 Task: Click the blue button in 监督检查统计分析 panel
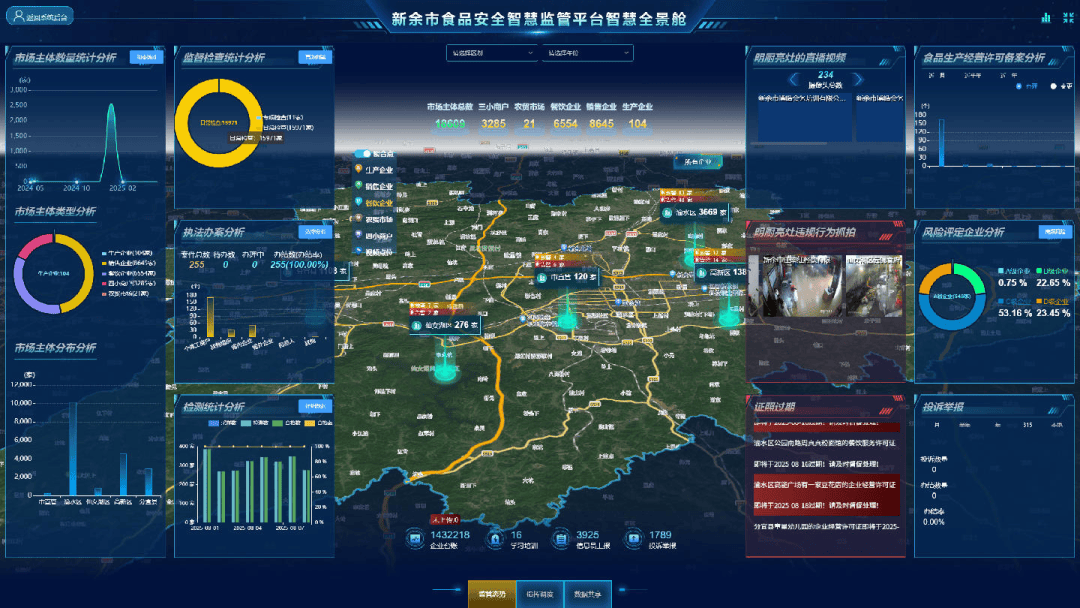tap(315, 57)
